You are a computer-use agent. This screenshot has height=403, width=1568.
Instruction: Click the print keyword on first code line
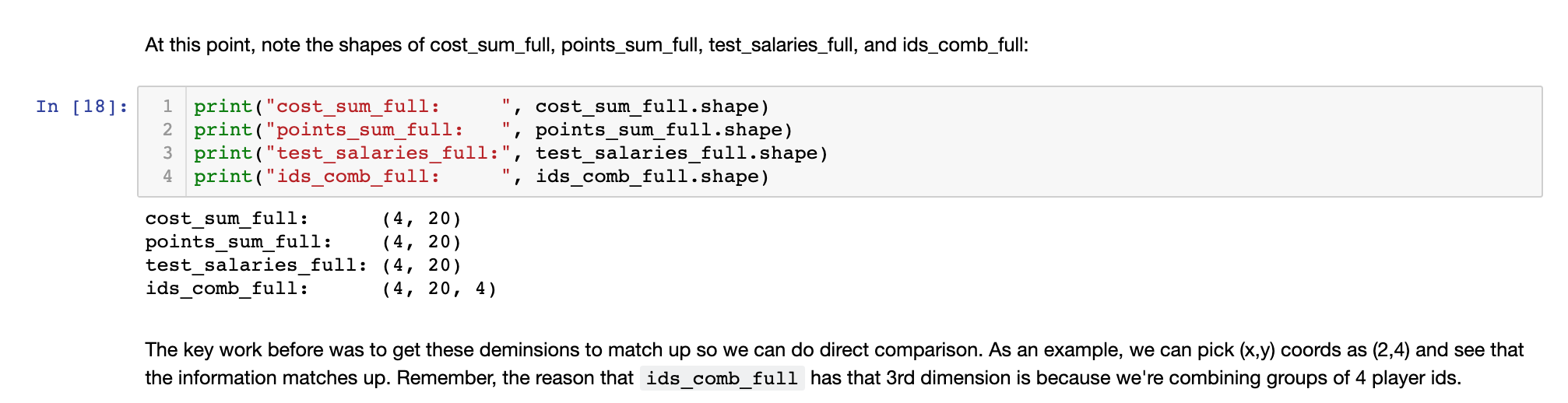click(223, 107)
